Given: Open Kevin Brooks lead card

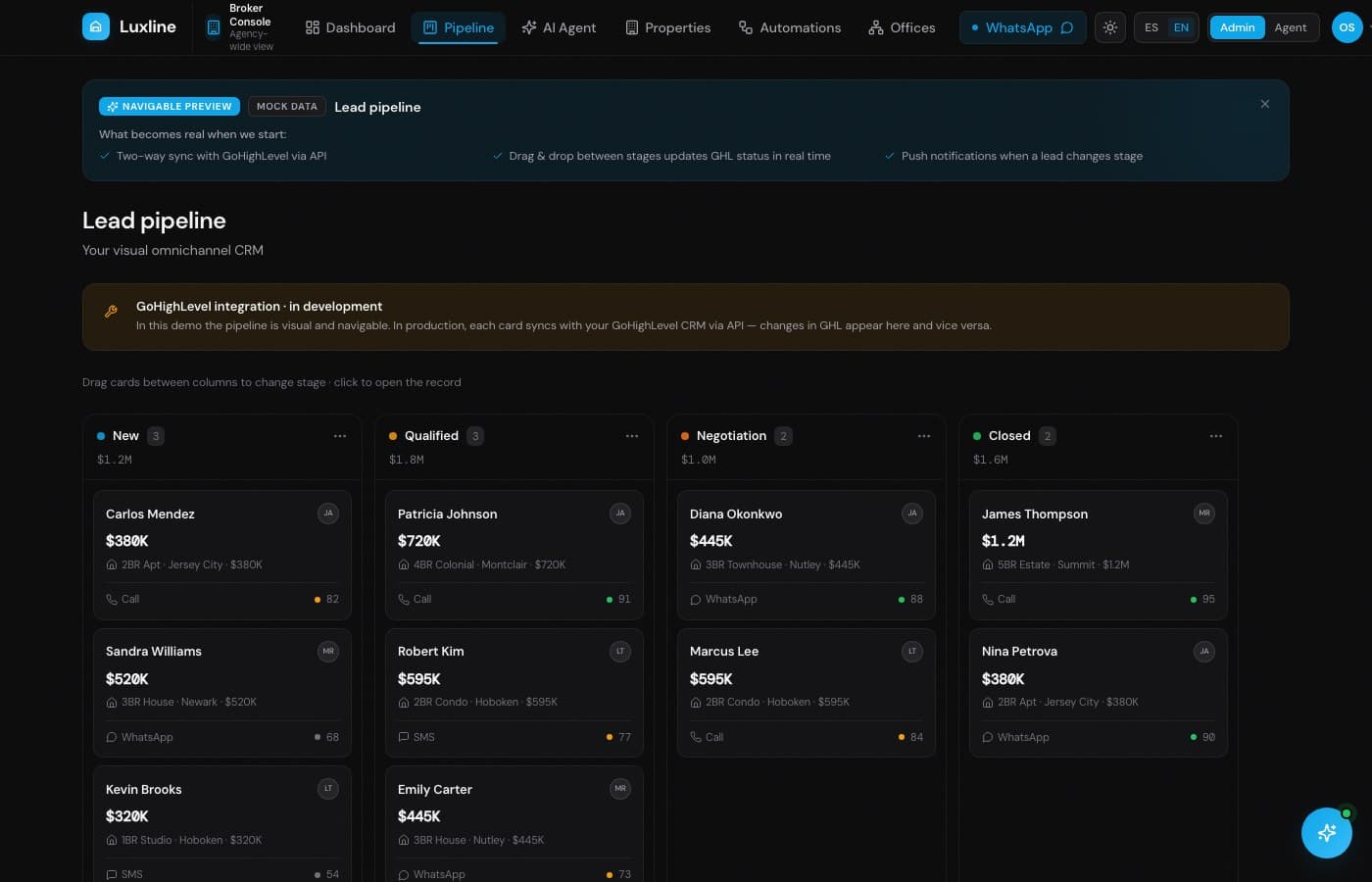Looking at the screenshot, I should [x=221, y=824].
